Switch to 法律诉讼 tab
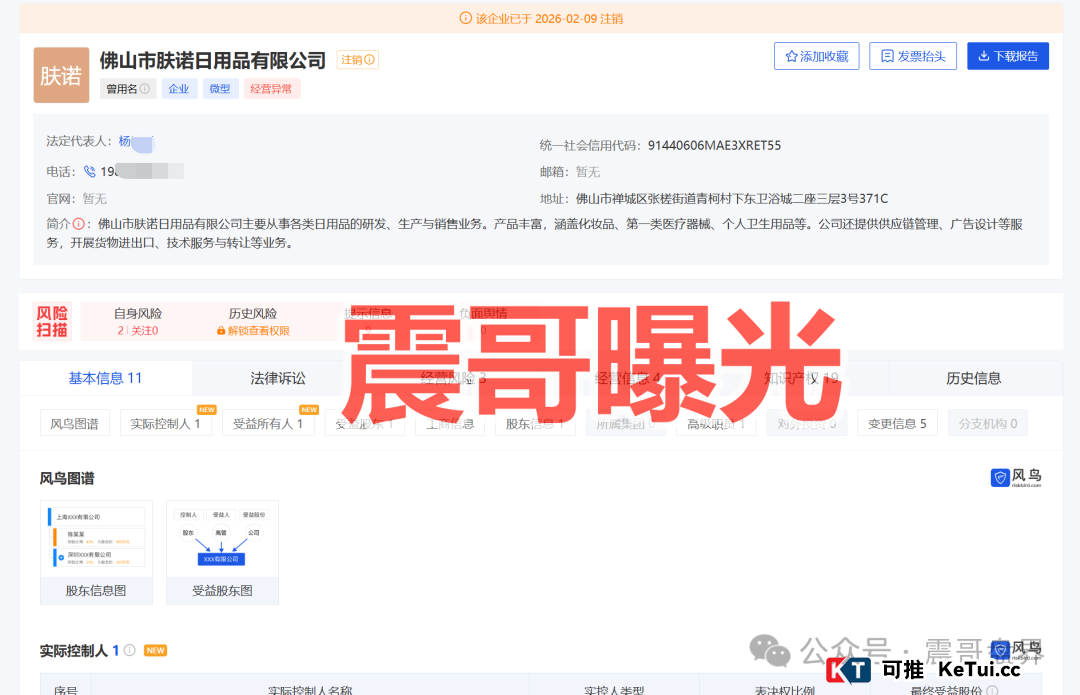Screen dimensions: 1080x695 point(278,378)
